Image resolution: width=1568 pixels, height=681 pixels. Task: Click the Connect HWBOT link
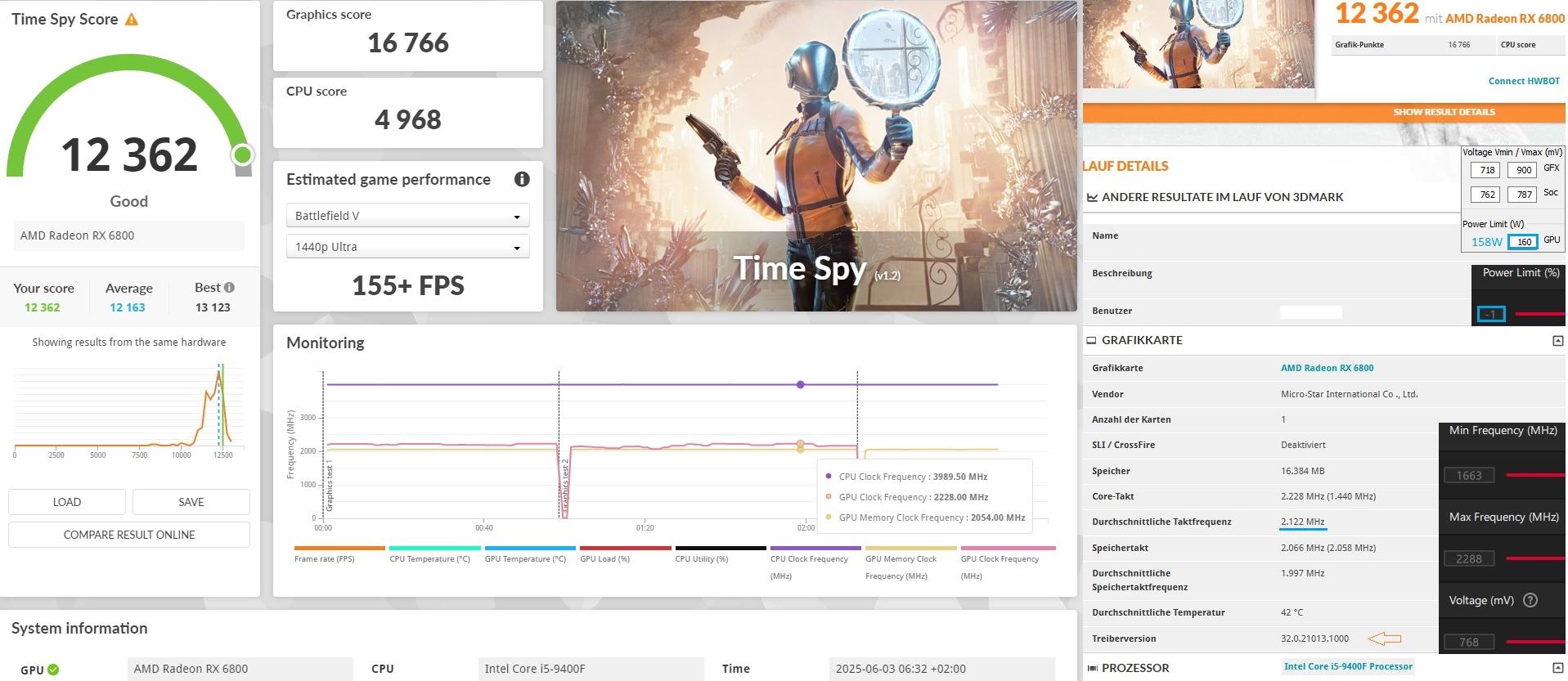pos(1524,81)
